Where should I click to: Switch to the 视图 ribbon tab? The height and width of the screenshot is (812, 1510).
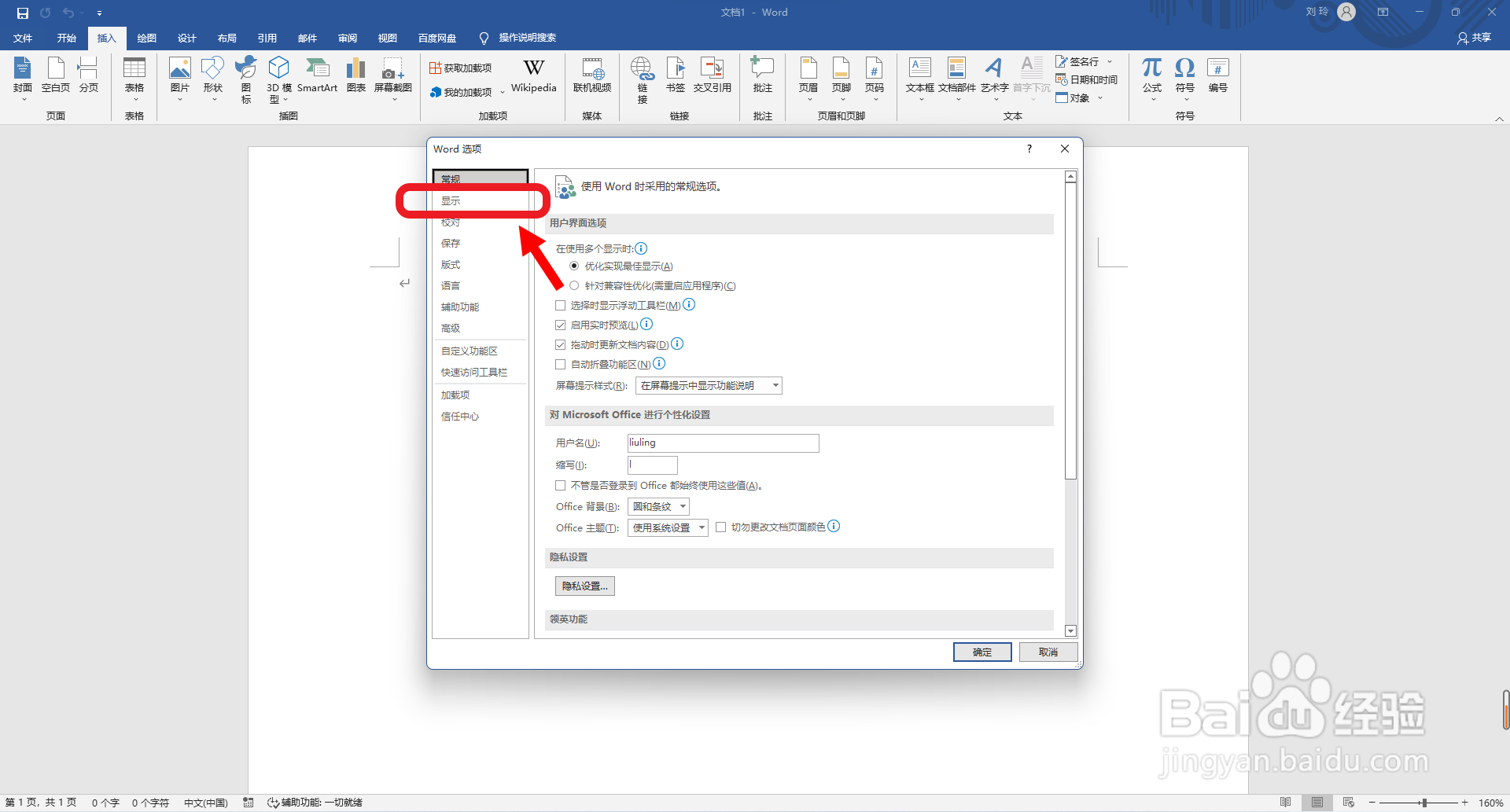(x=388, y=38)
